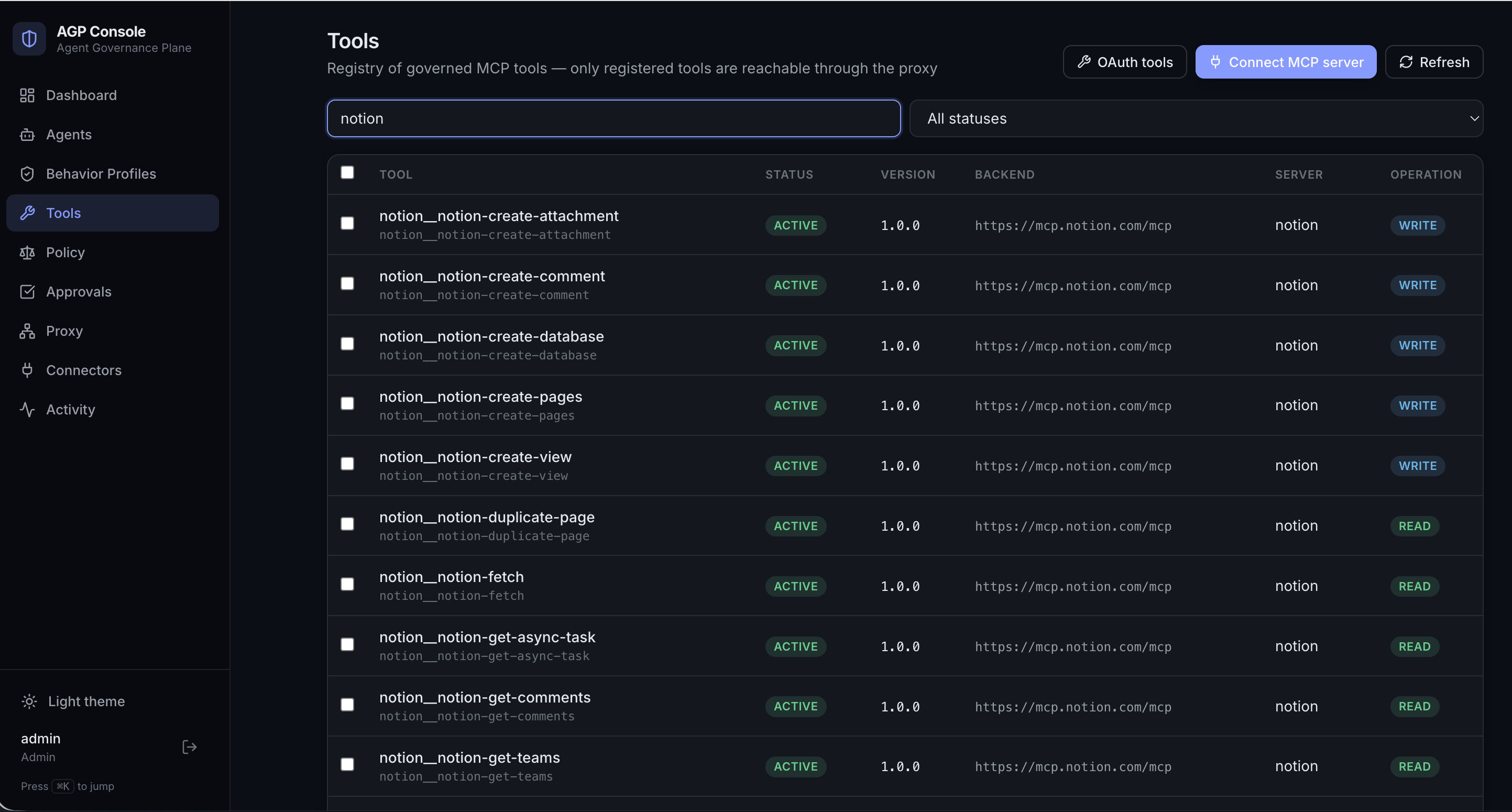
Task: Click the server name for notion-get-teams
Action: 1296,766
